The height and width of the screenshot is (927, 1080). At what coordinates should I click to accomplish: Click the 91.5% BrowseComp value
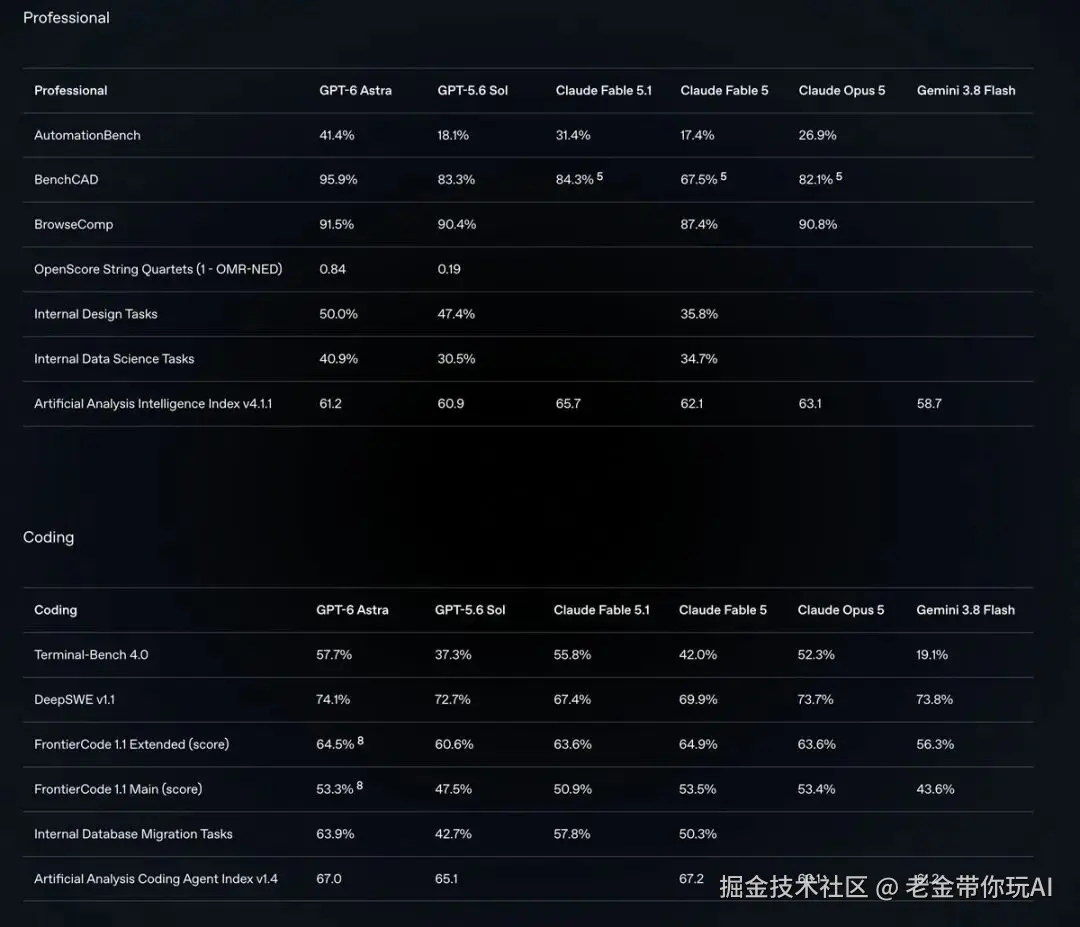336,225
